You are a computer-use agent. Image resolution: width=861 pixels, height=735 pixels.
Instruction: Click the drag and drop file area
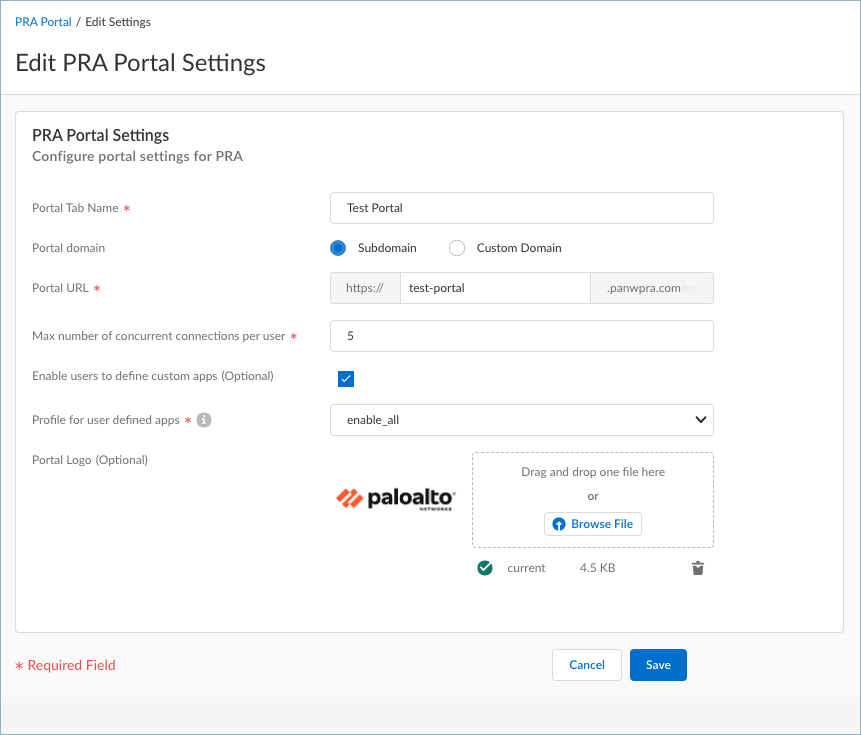pyautogui.click(x=593, y=480)
